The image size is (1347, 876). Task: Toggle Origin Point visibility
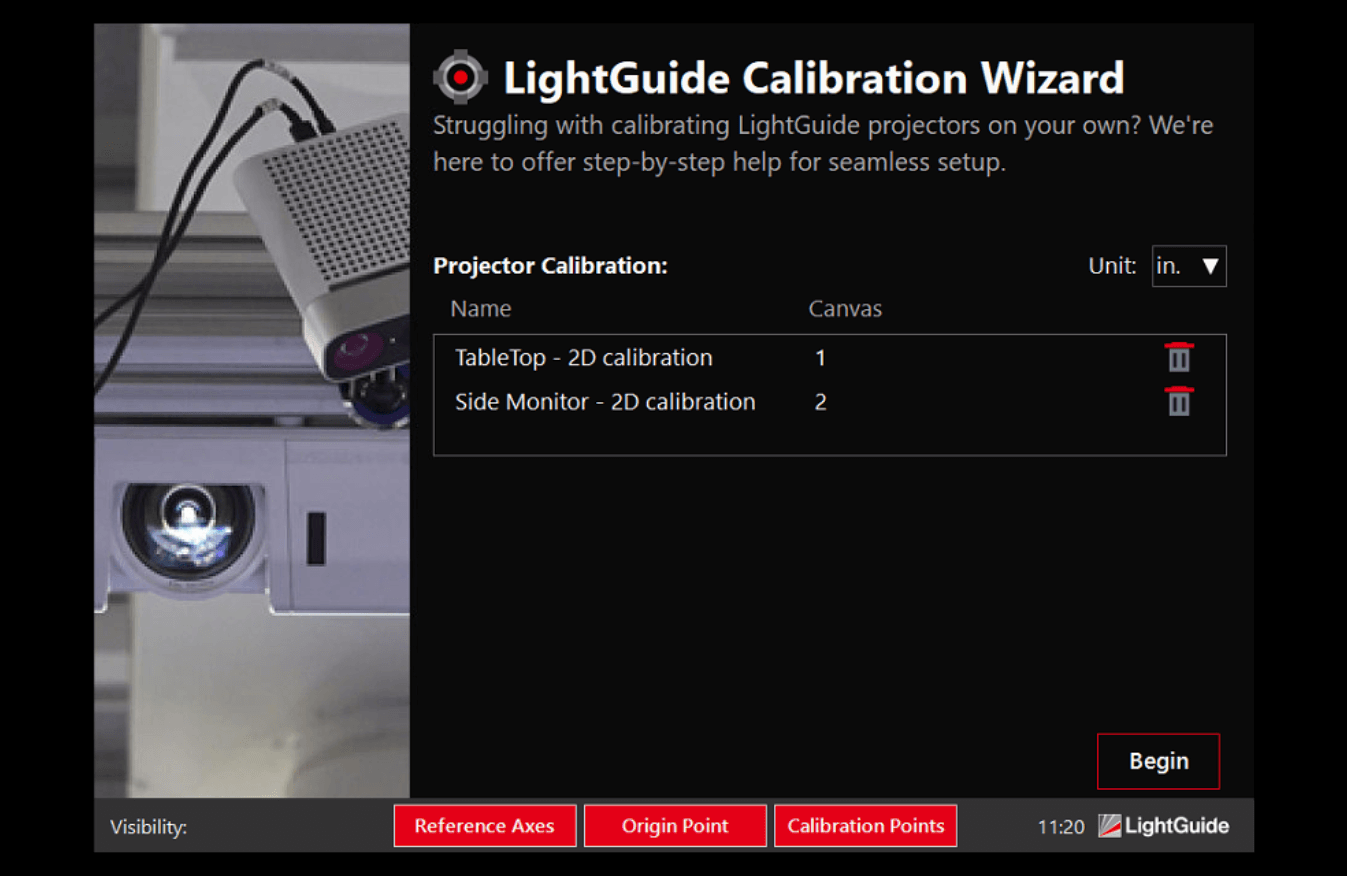(x=675, y=826)
